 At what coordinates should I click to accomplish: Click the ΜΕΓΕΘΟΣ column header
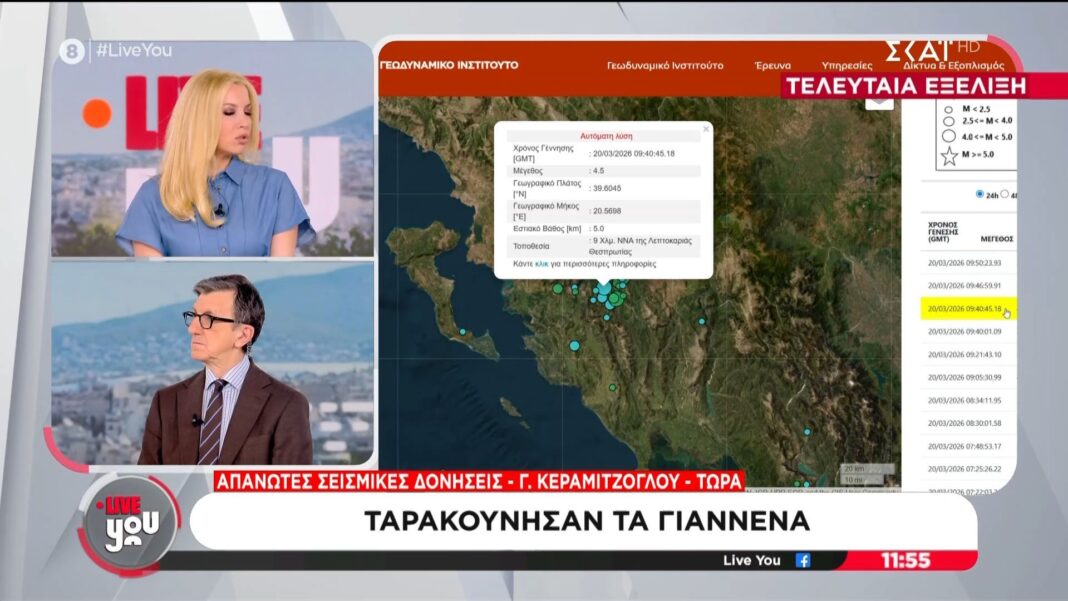[x=996, y=239]
